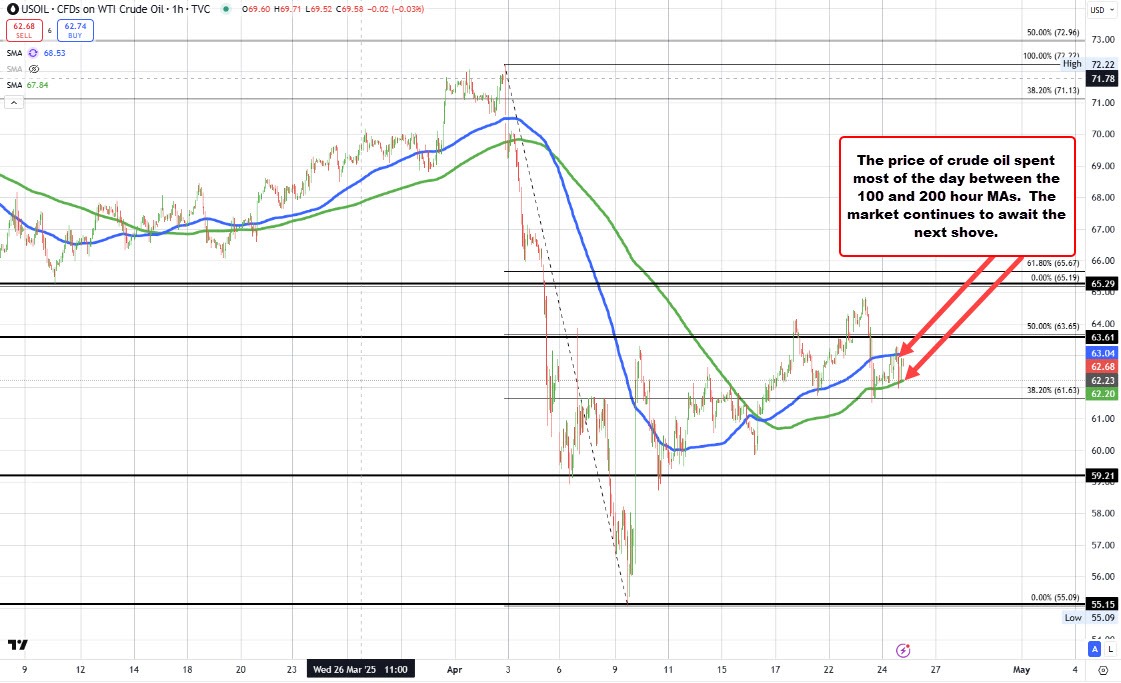Click the 71.78 price axis label
1121x683 pixels.
pyautogui.click(x=1102, y=79)
